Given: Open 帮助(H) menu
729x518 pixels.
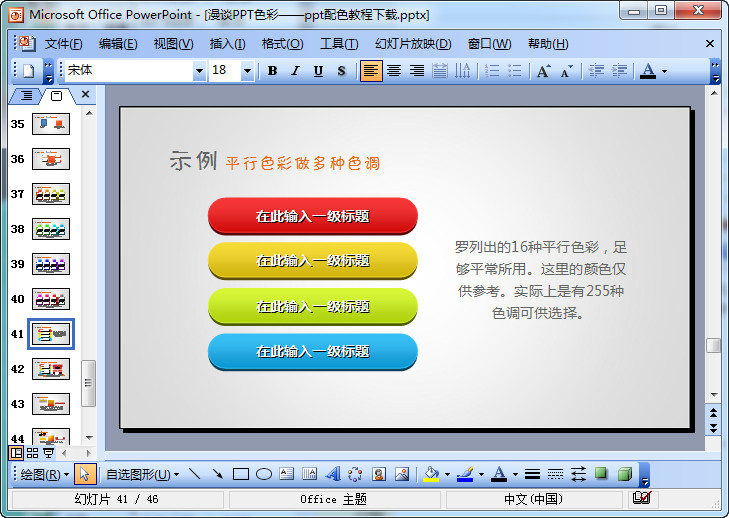Looking at the screenshot, I should (548, 44).
